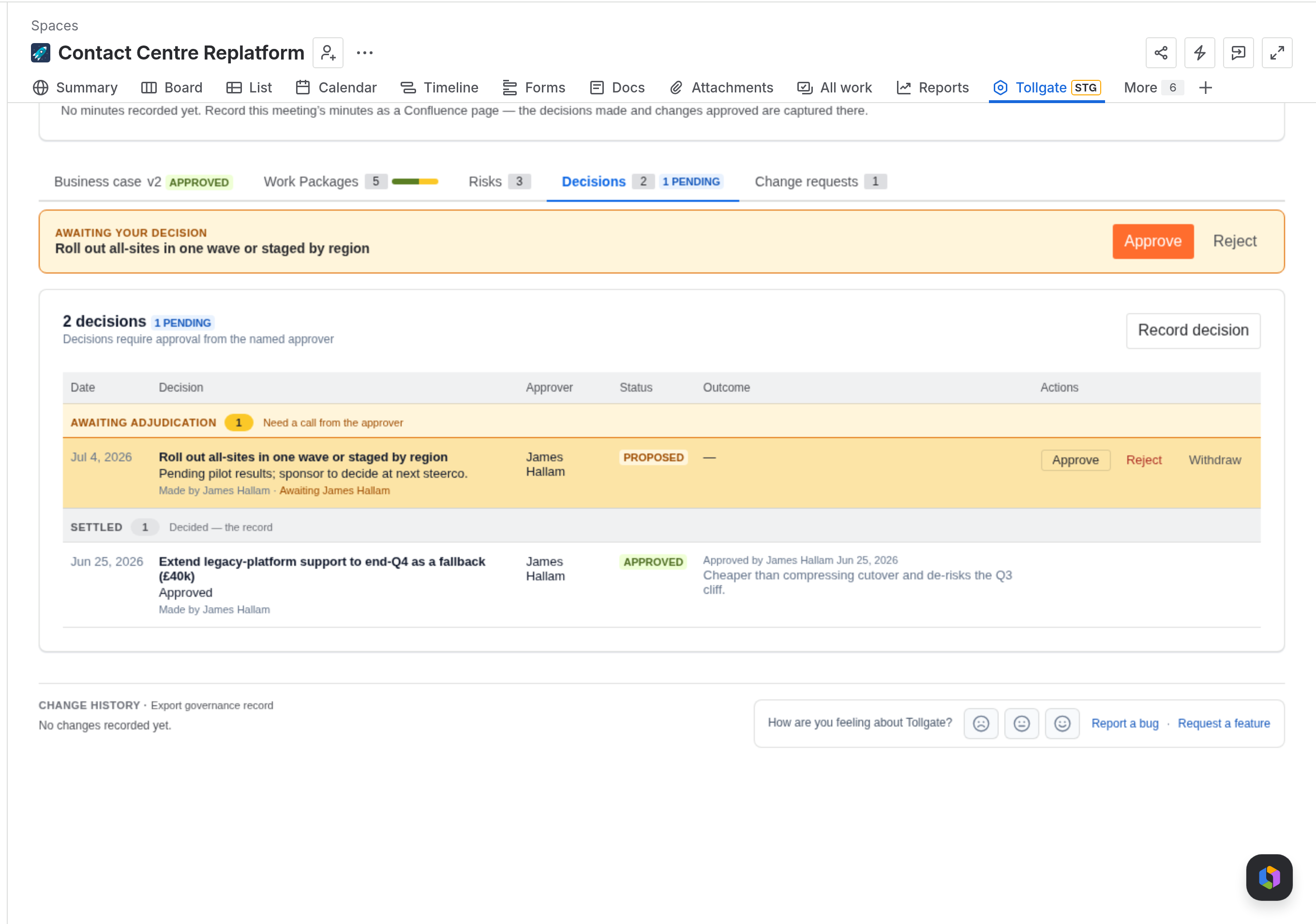Switch to the Board tab

172,88
